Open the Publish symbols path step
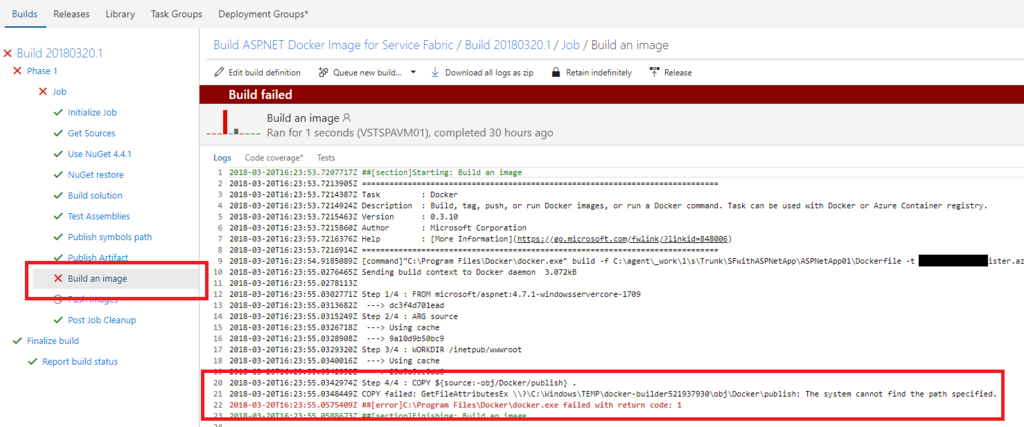 110,237
